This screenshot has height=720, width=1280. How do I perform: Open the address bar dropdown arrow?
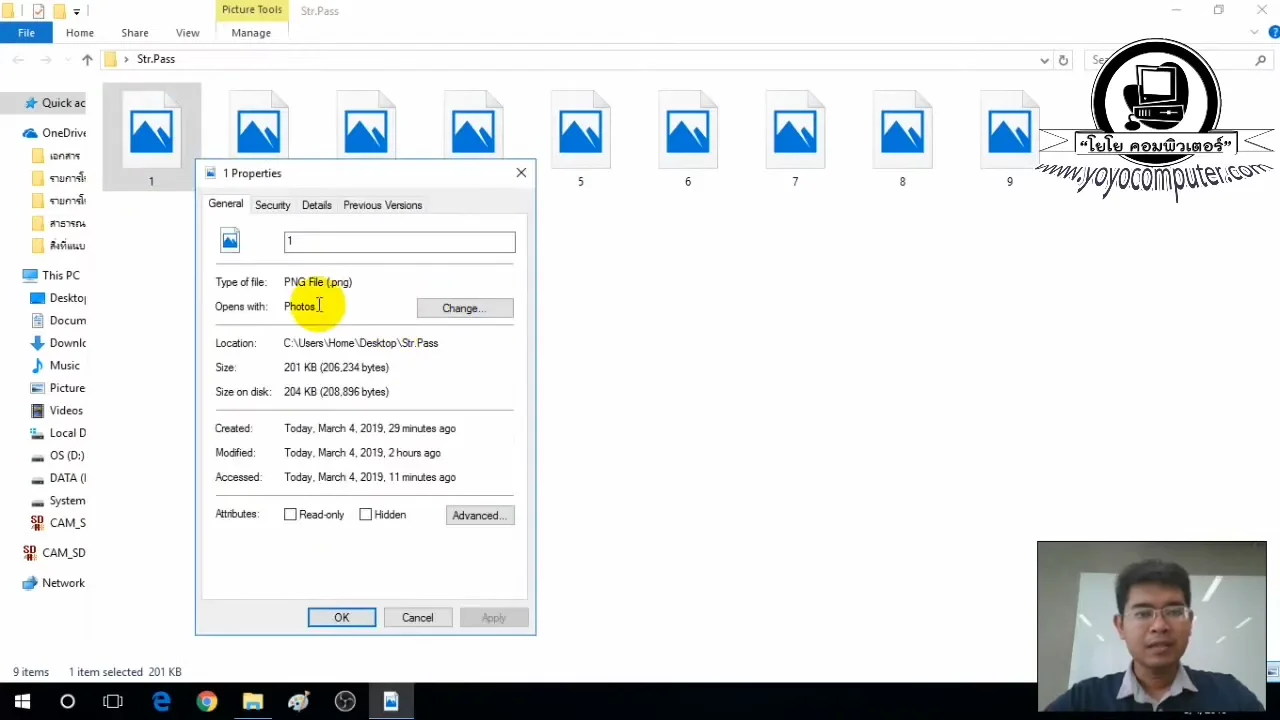click(1044, 60)
